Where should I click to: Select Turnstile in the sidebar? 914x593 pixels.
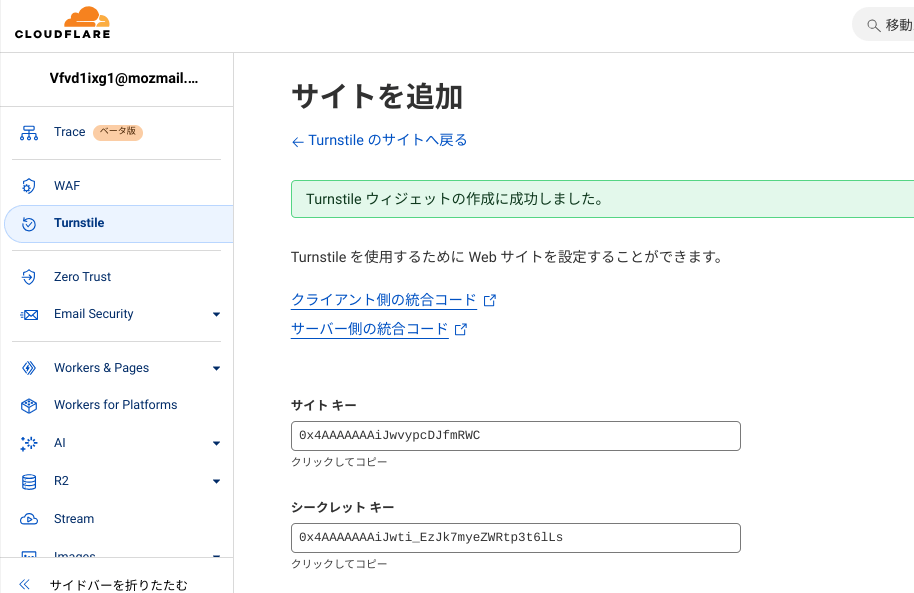tap(79, 223)
